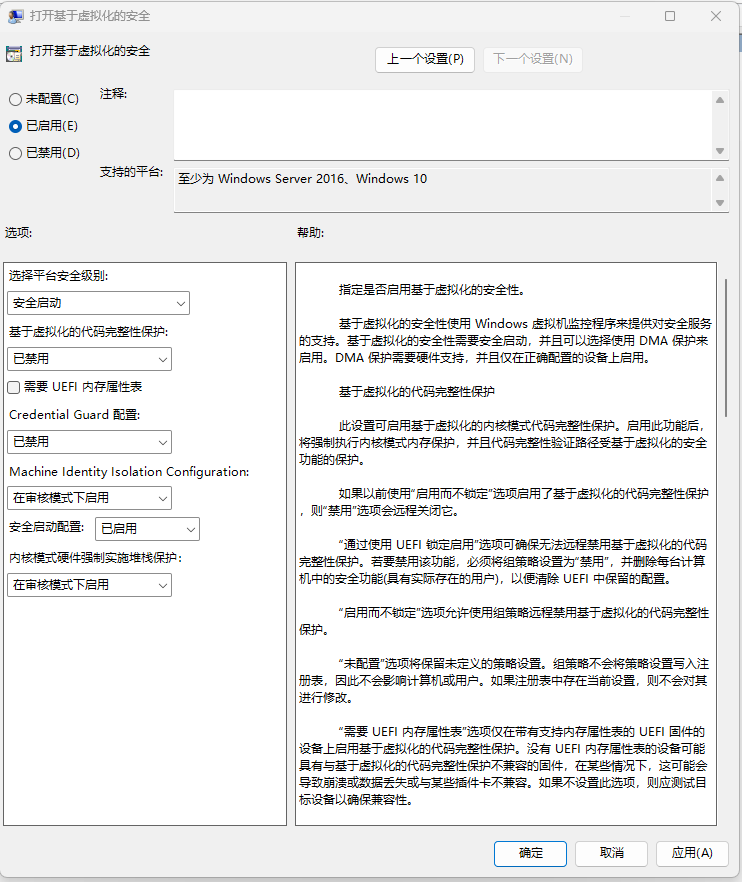Click the policy setting icon beside the heading
Image resolution: width=742 pixels, height=882 pixels.
14,52
